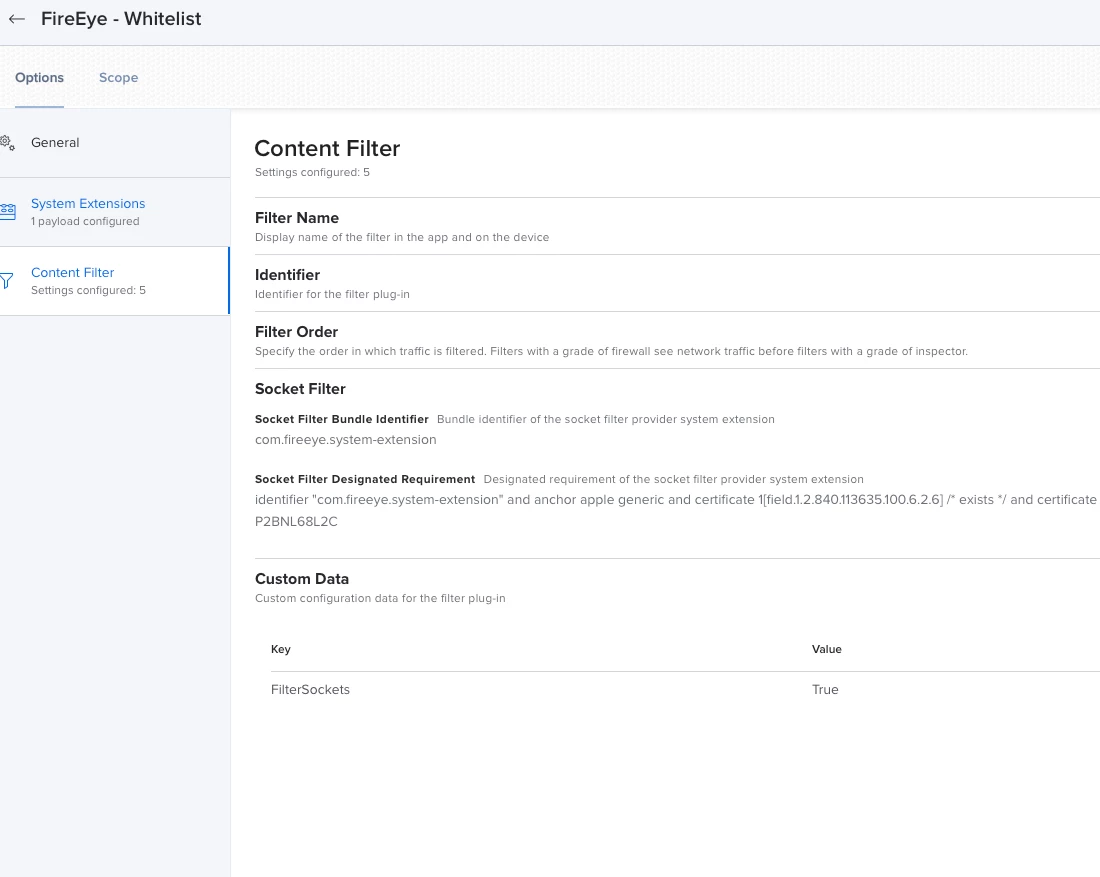Click the Socket Filter section heading
1100x877 pixels.
point(300,389)
